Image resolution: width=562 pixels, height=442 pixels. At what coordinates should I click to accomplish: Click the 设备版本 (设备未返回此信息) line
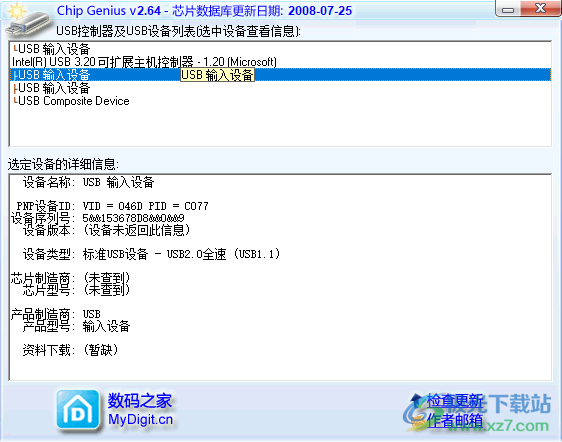pyautogui.click(x=106, y=230)
